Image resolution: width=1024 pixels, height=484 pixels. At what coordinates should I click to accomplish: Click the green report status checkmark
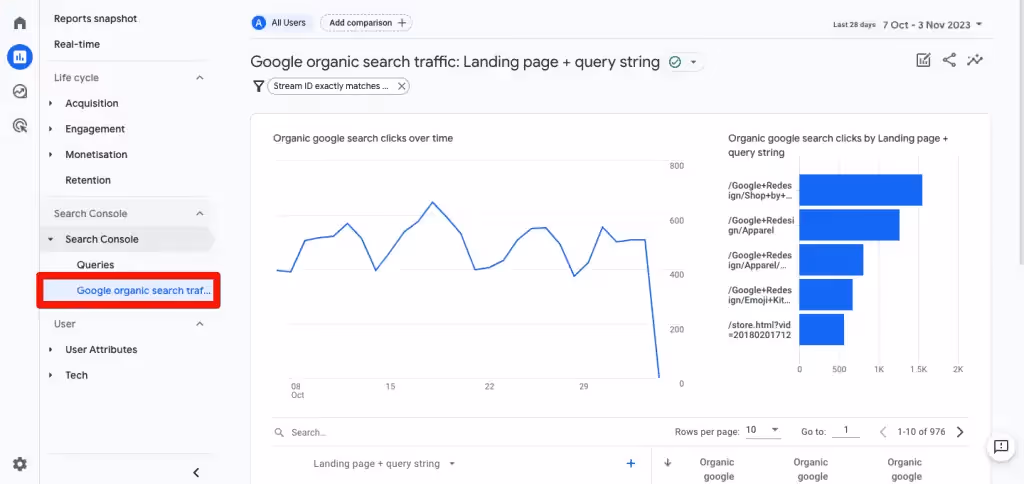coord(675,62)
